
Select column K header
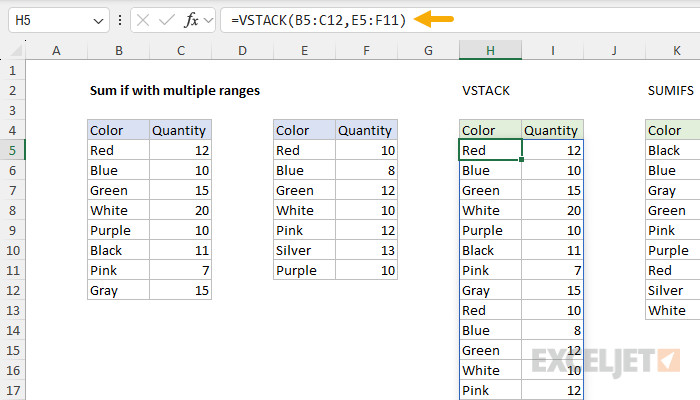coord(673,50)
